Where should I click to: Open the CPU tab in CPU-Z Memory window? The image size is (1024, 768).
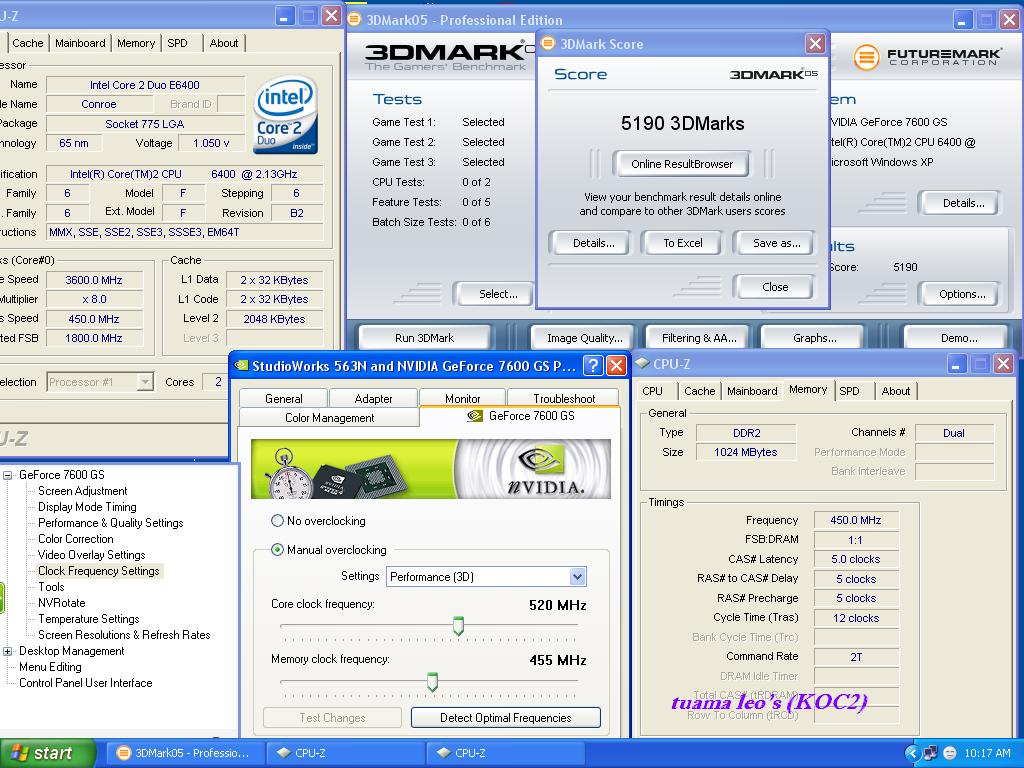tap(652, 391)
